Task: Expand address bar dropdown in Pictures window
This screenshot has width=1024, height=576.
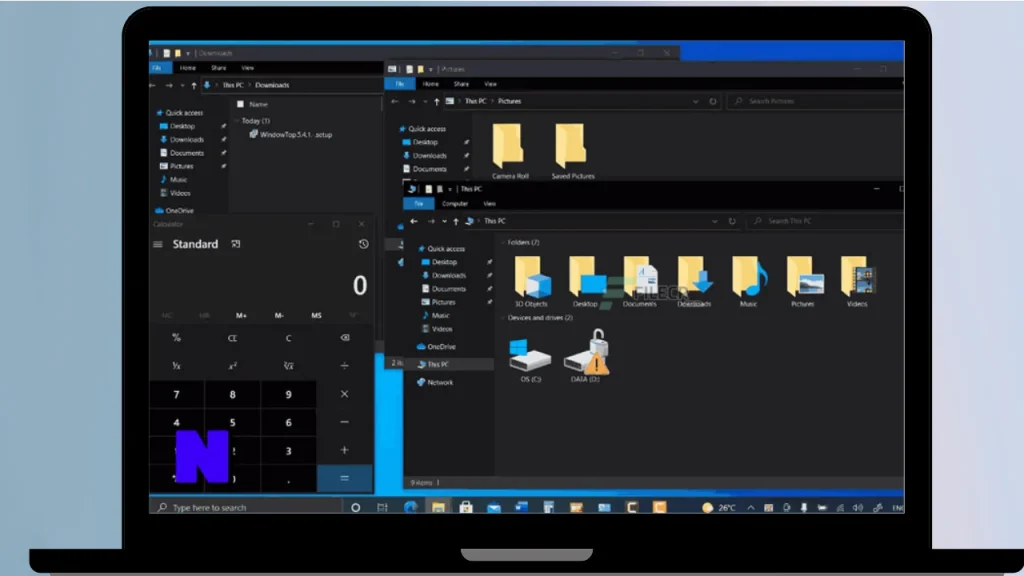Action: pos(696,101)
